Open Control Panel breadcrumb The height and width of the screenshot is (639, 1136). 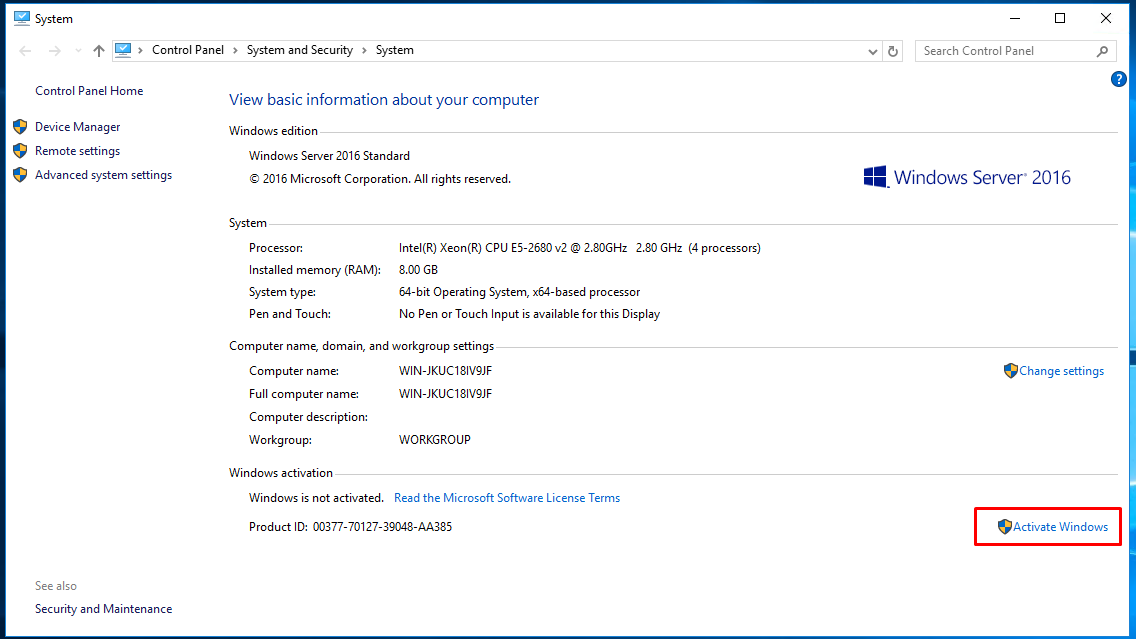[188, 50]
